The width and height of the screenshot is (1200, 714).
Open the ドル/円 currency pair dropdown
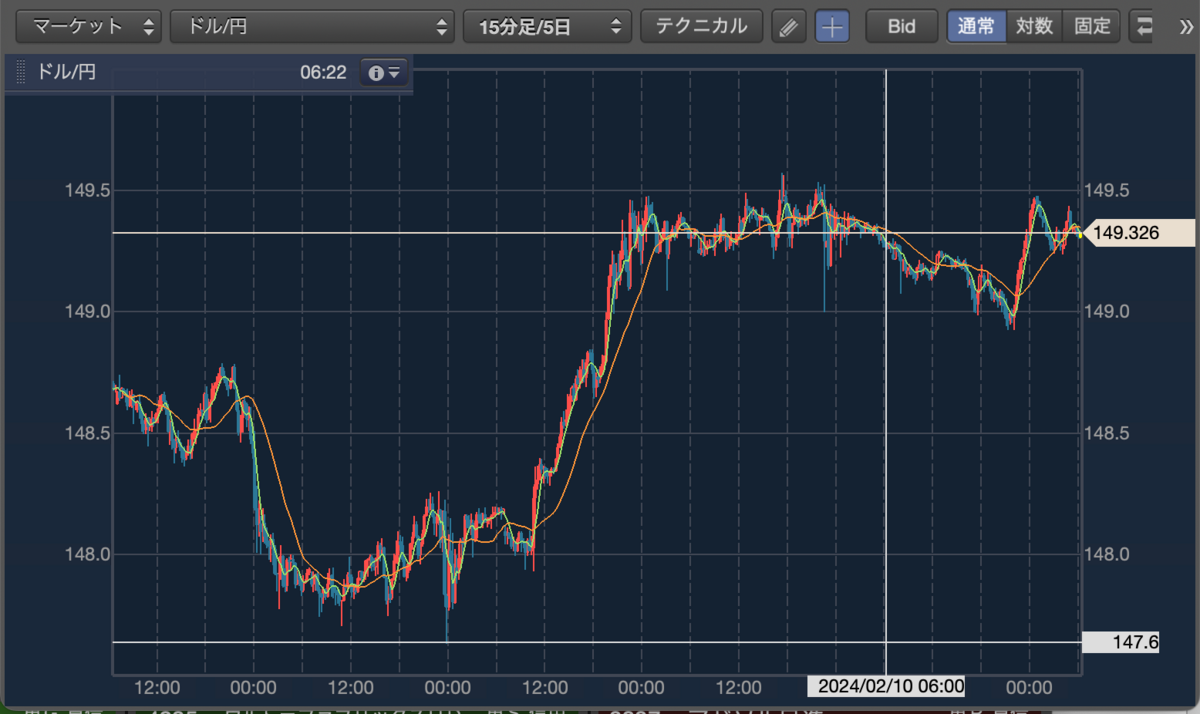tap(312, 26)
